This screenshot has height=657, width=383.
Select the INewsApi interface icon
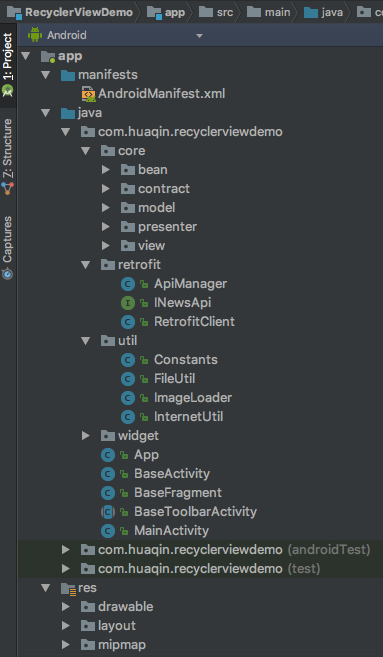(128, 303)
